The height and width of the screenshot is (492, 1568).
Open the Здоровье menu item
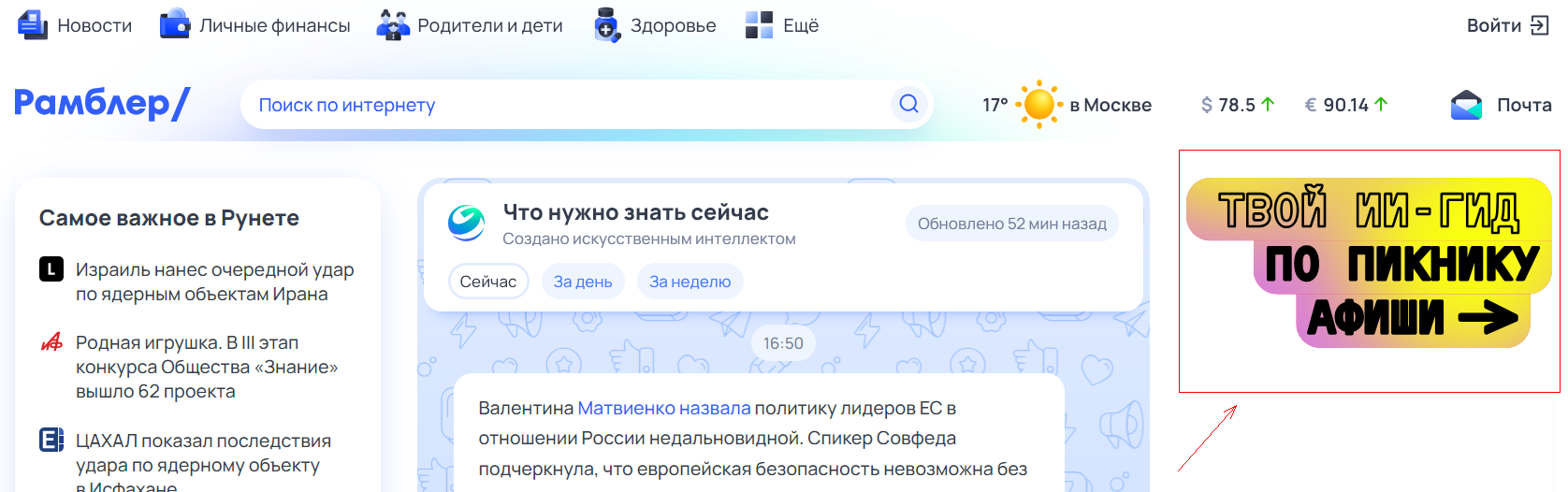pos(674,25)
